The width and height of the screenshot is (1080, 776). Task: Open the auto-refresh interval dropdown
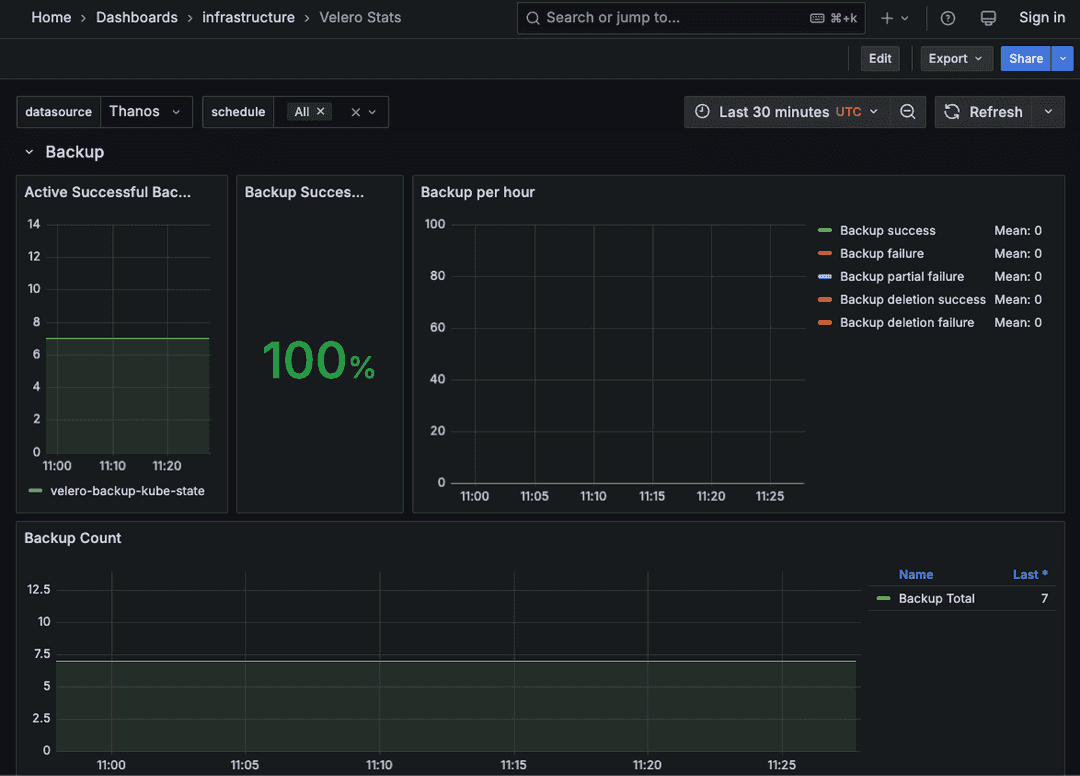[1048, 112]
